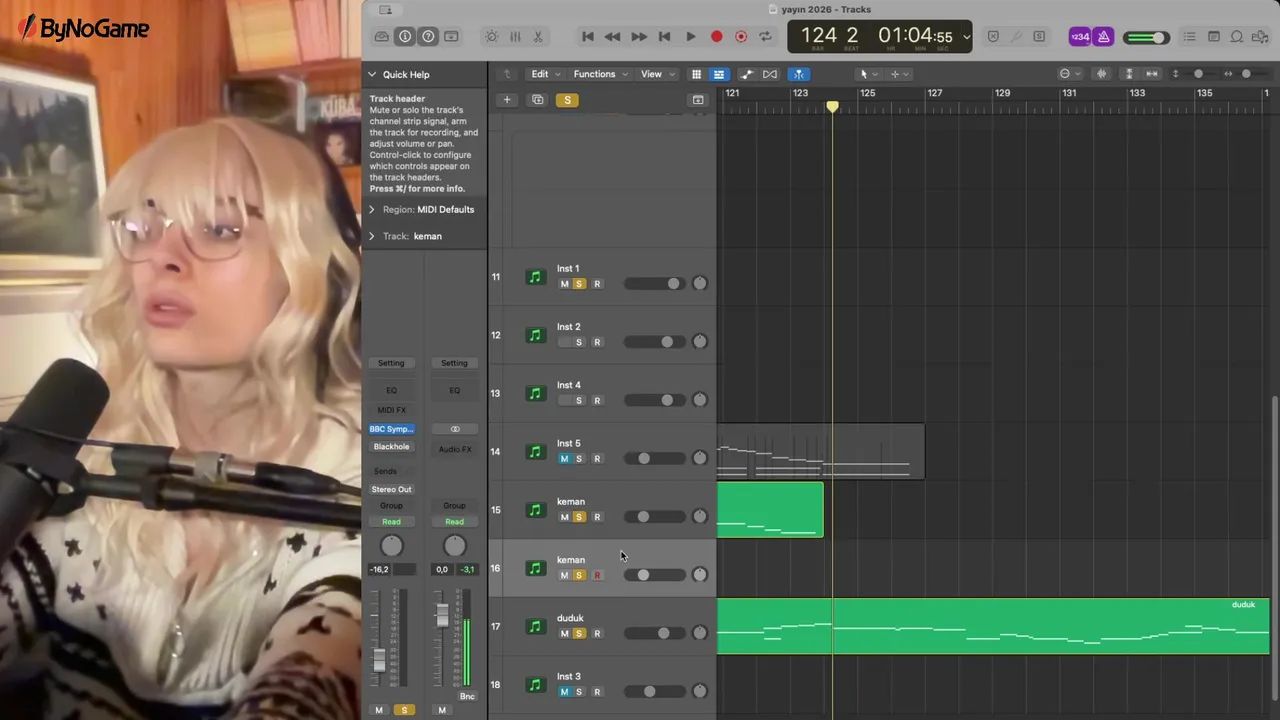Open the LCD display mode dropdown arrow
Screen dimensions: 1280x720
click(x=966, y=37)
